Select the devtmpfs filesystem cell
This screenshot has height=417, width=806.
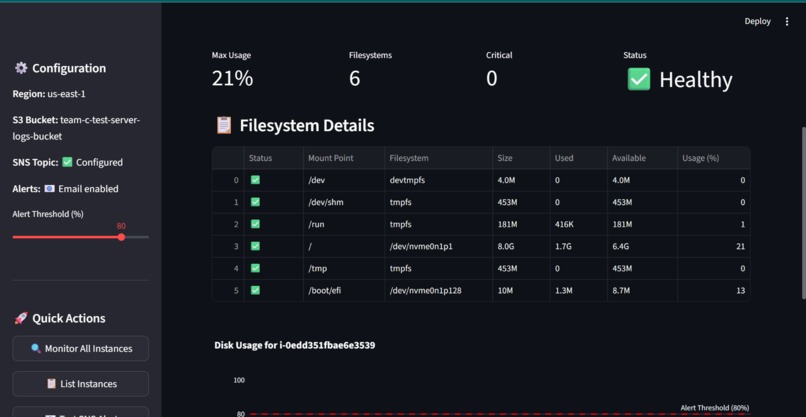click(x=438, y=180)
